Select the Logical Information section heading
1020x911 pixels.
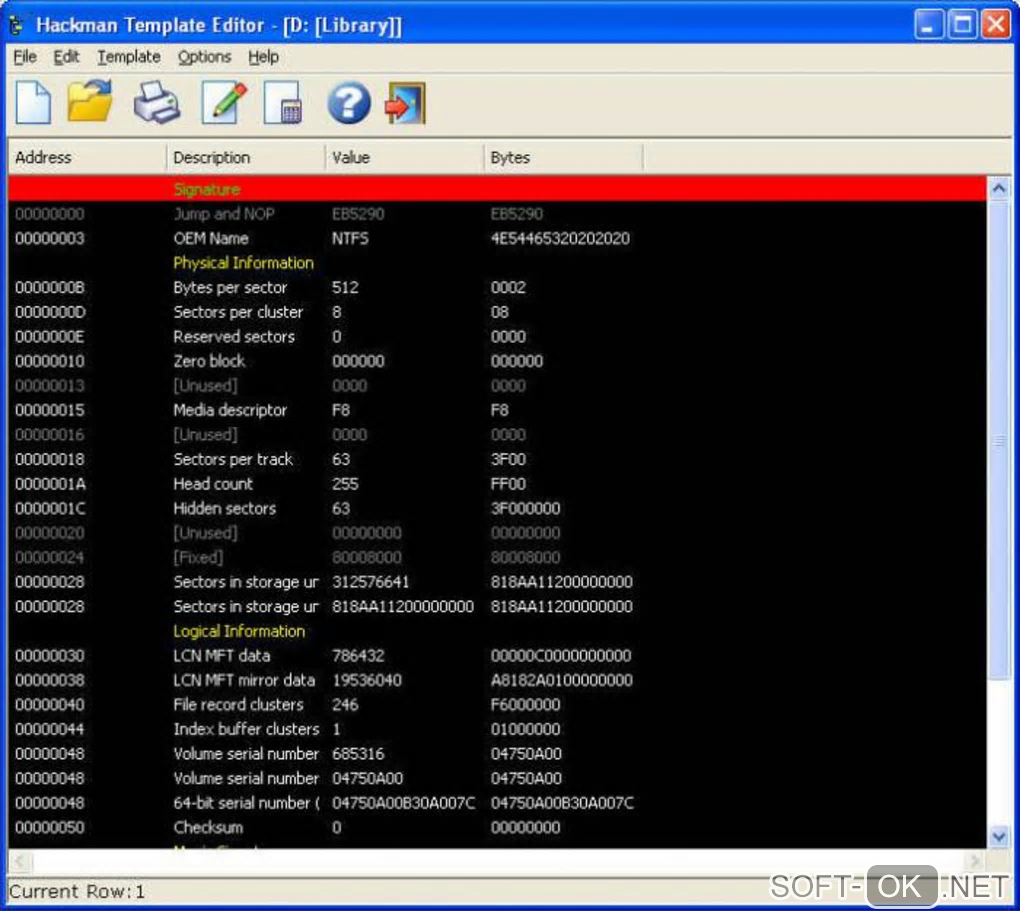(x=239, y=631)
